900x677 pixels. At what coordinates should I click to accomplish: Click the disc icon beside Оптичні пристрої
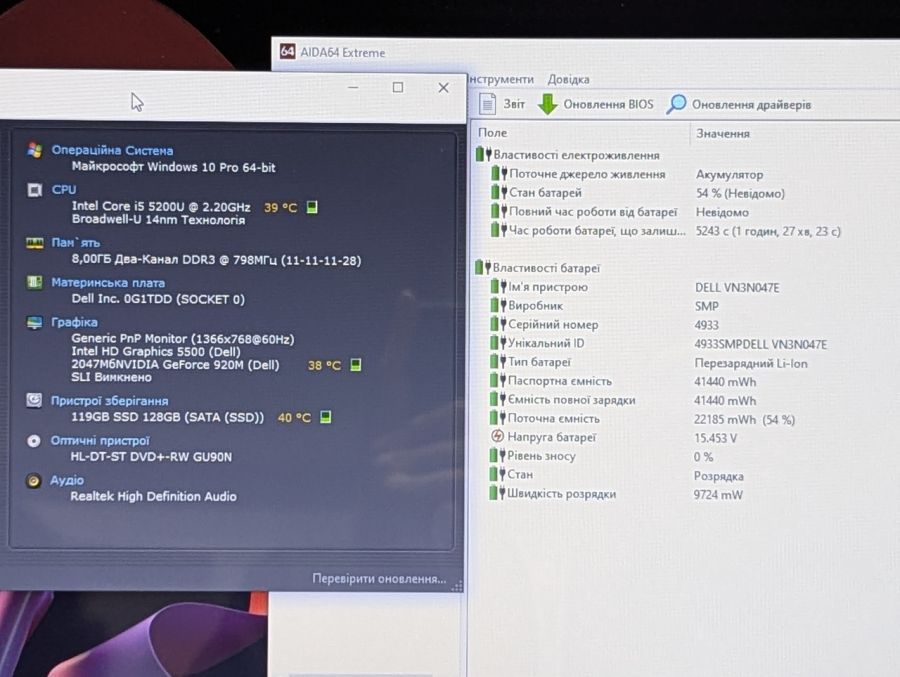34,440
